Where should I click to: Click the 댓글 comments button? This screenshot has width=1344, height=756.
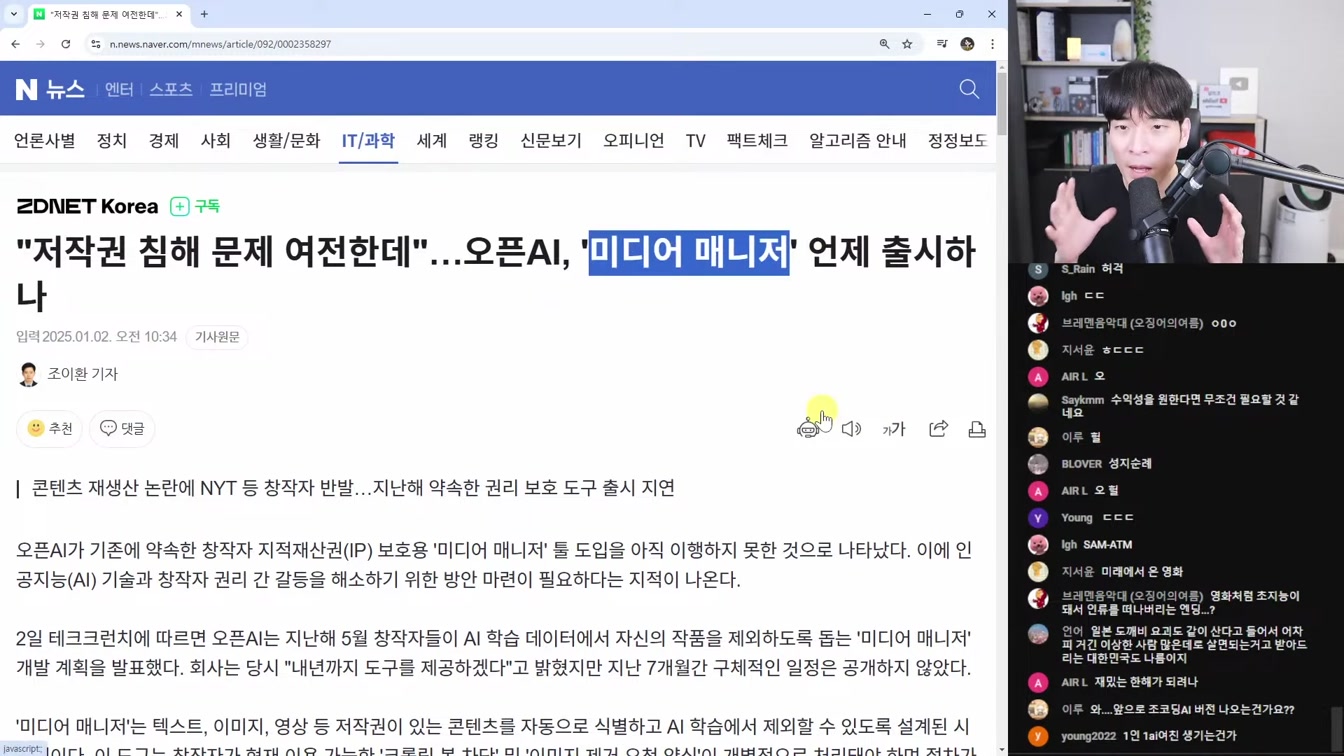pos(122,428)
